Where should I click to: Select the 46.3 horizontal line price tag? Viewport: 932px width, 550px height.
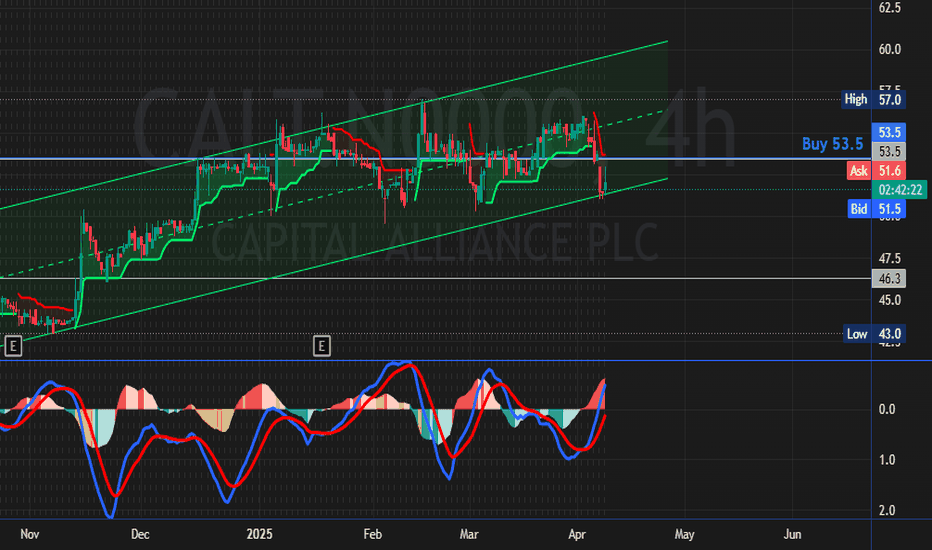coord(889,279)
